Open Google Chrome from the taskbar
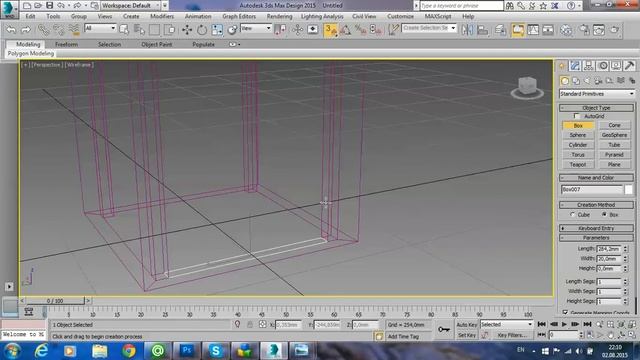The width and height of the screenshot is (640, 360). coord(129,351)
